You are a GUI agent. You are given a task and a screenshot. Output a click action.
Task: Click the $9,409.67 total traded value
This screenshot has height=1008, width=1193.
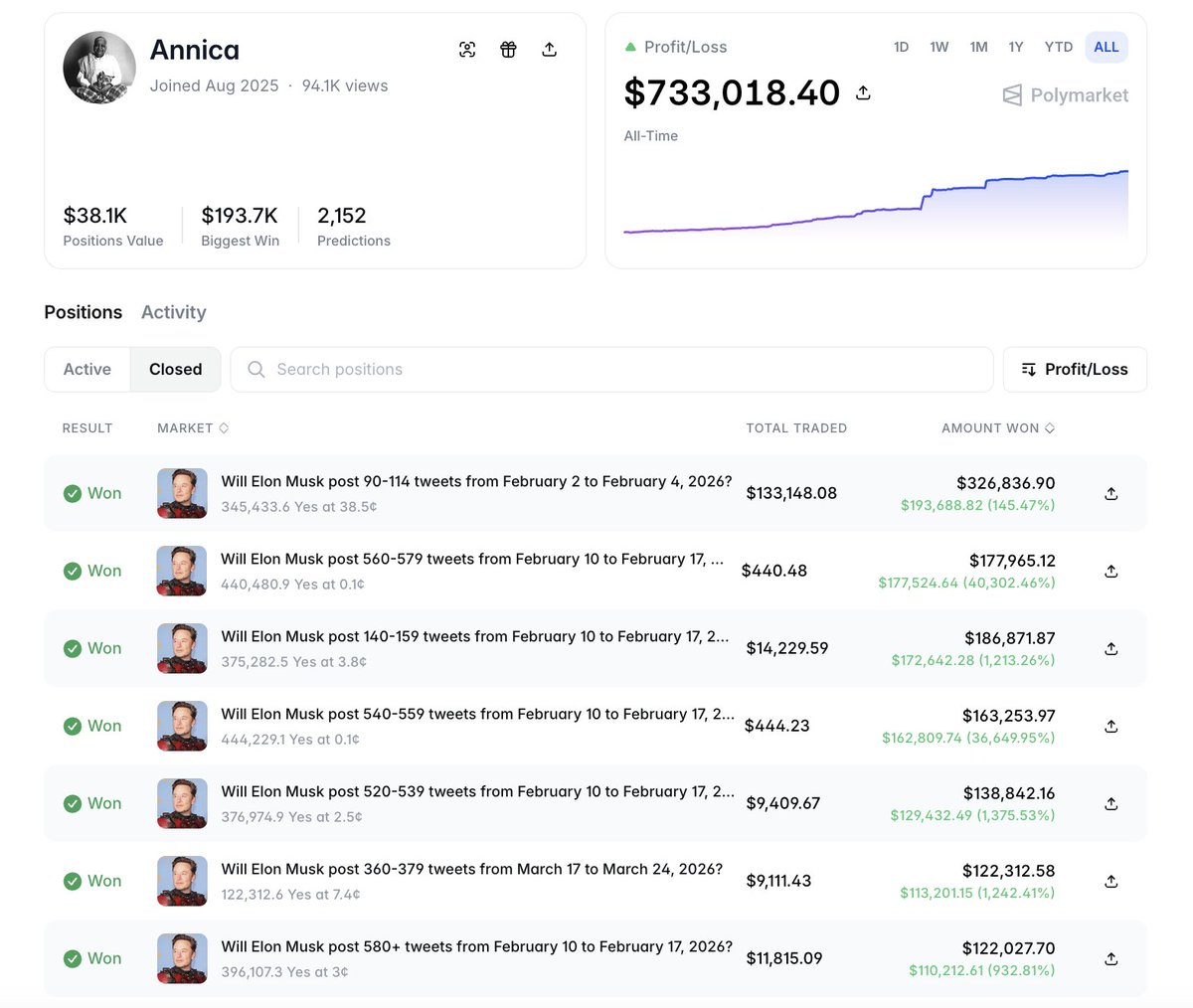tap(783, 803)
